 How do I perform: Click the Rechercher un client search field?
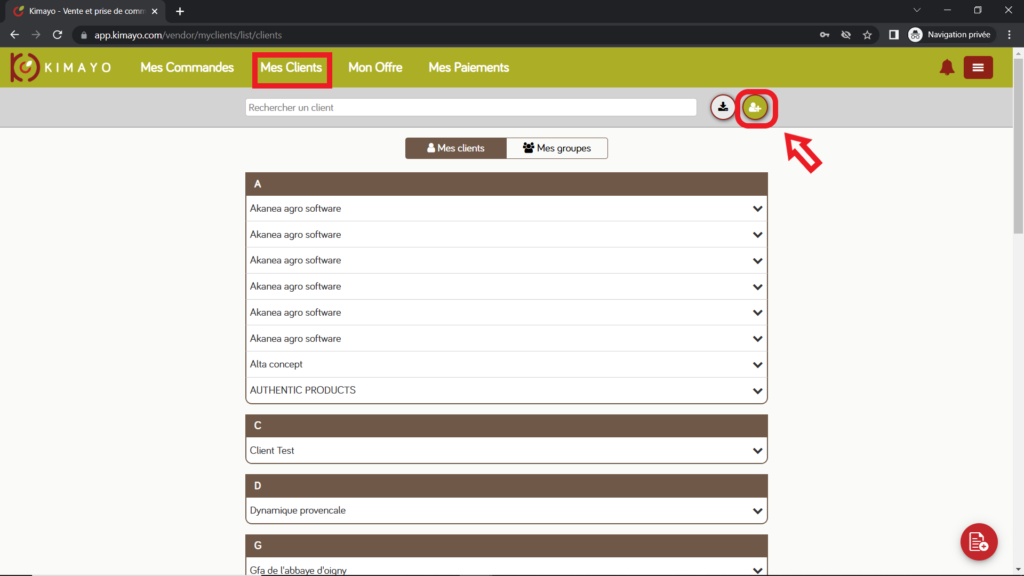tap(471, 107)
